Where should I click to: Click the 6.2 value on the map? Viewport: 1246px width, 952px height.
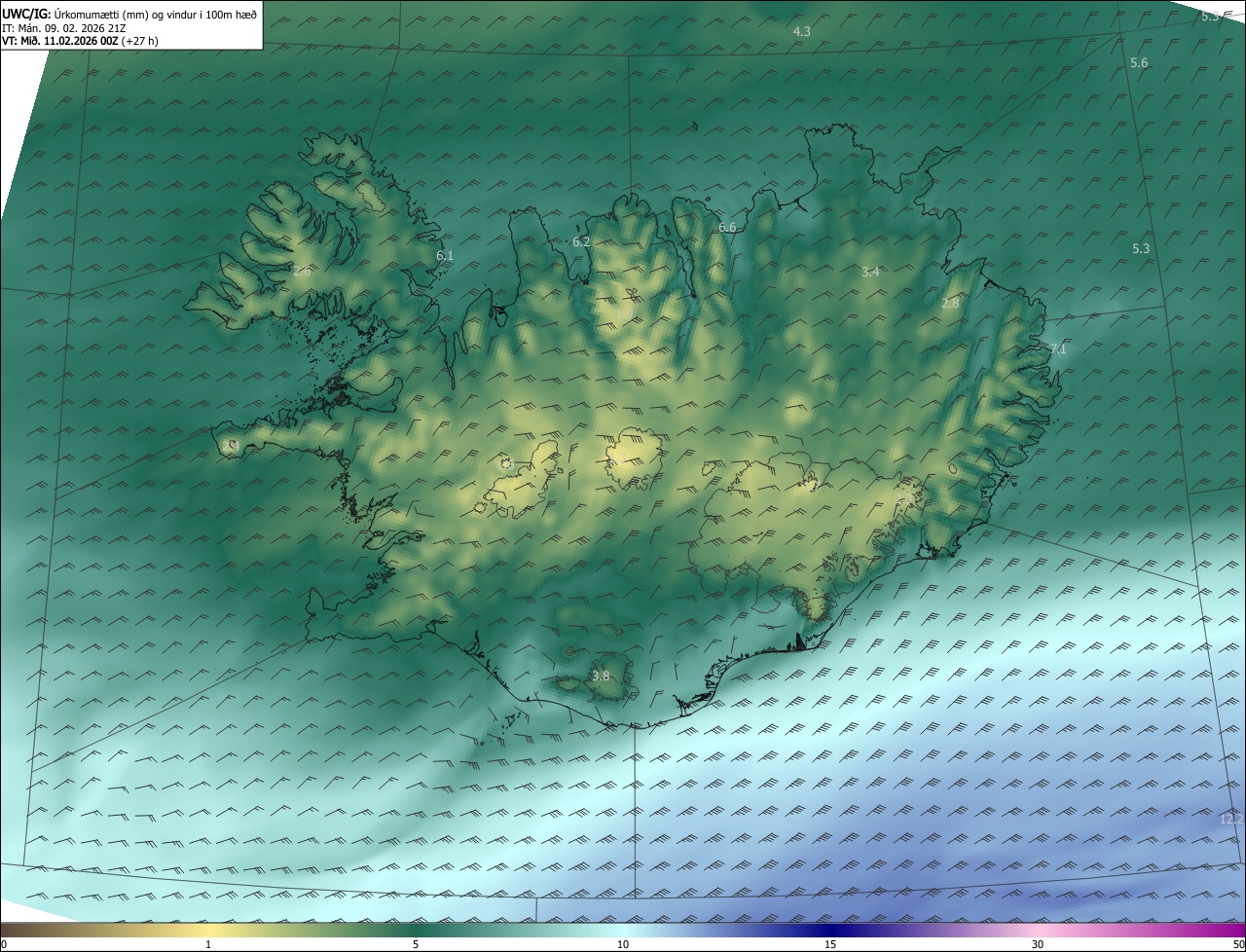pyautogui.click(x=581, y=241)
